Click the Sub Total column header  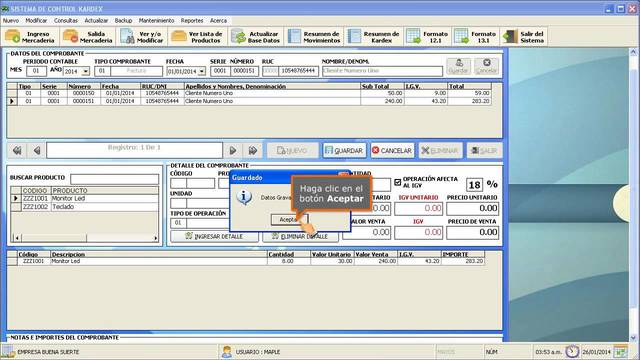(382, 87)
